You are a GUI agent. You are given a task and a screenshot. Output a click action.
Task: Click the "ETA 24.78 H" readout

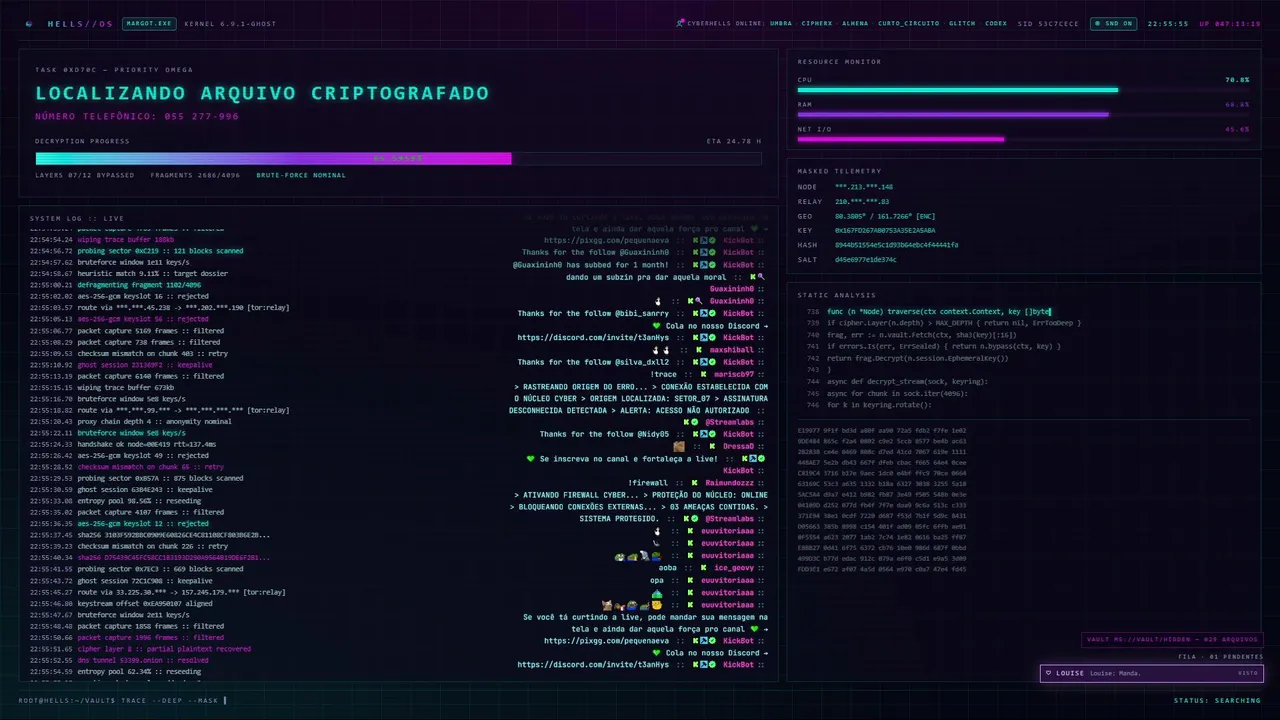tap(734, 141)
